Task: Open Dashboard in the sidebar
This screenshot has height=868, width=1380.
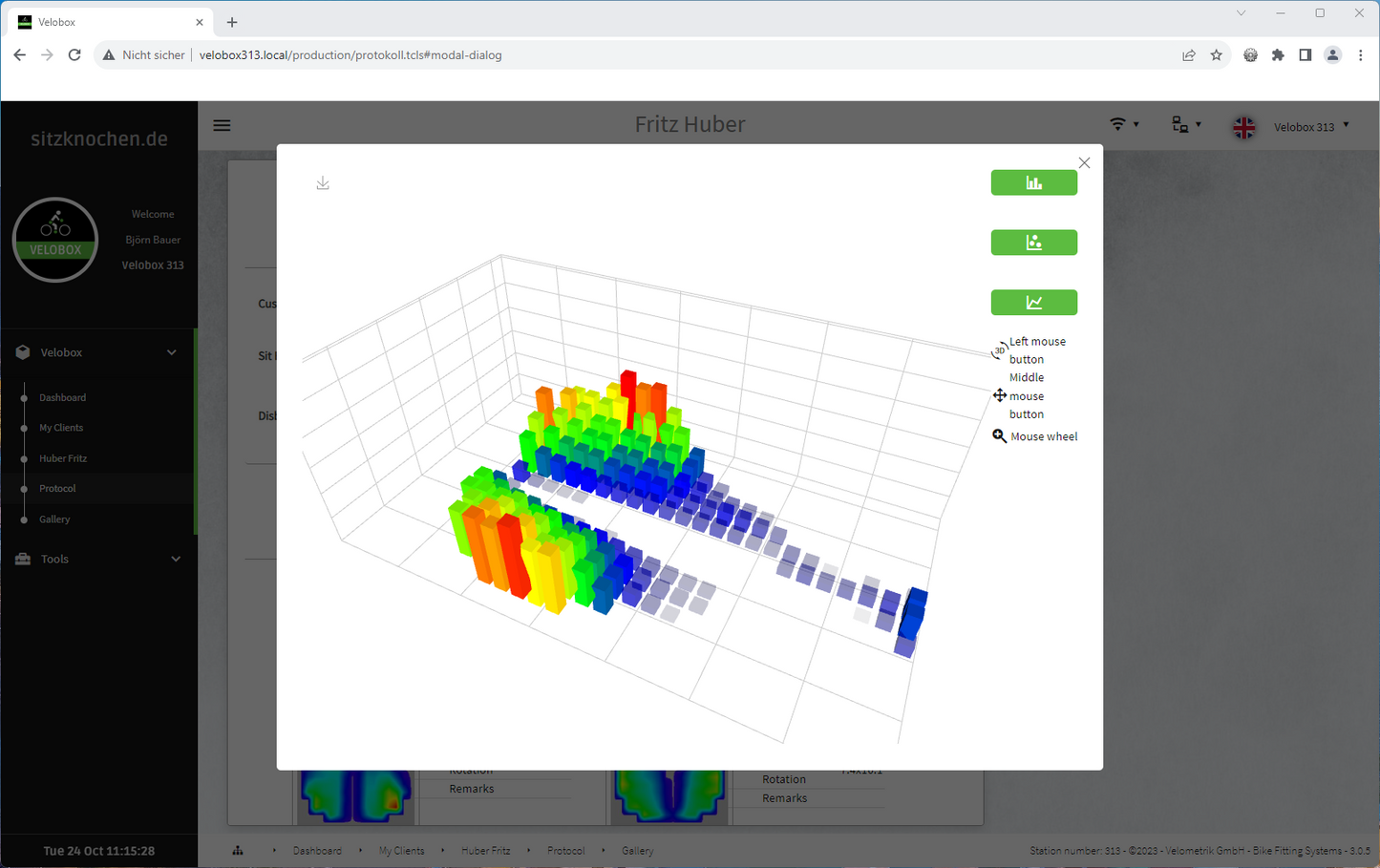Action: [62, 397]
